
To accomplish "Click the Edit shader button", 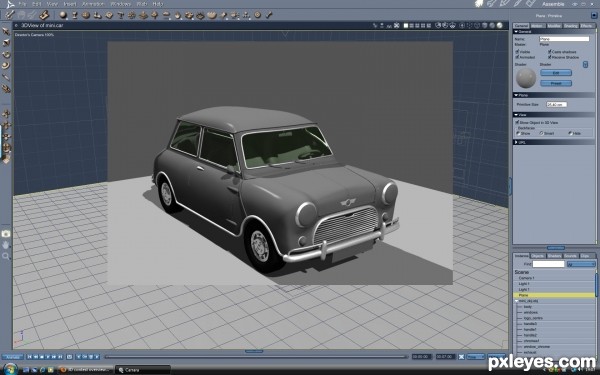I will pyautogui.click(x=556, y=73).
